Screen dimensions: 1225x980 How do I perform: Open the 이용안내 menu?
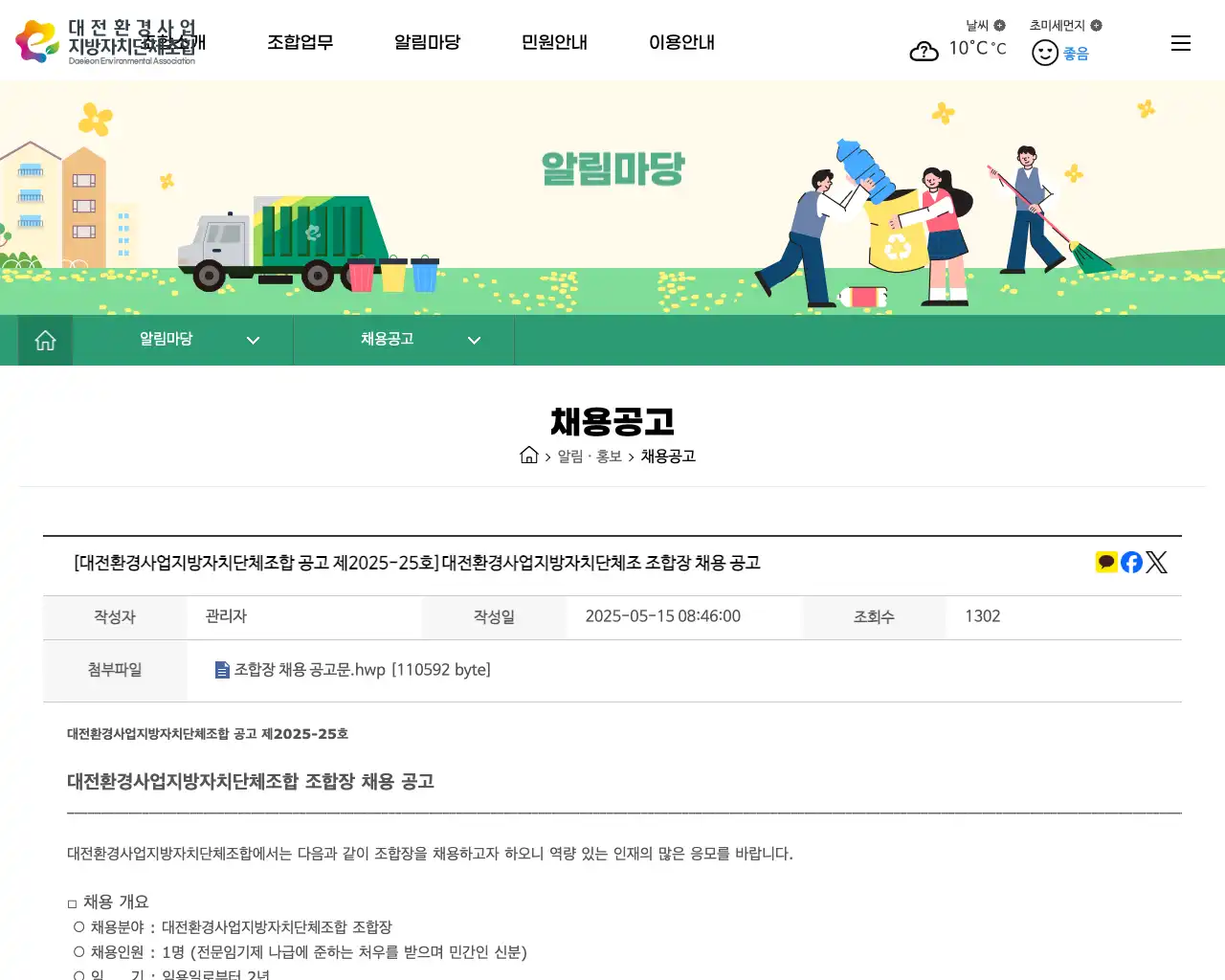point(681,42)
